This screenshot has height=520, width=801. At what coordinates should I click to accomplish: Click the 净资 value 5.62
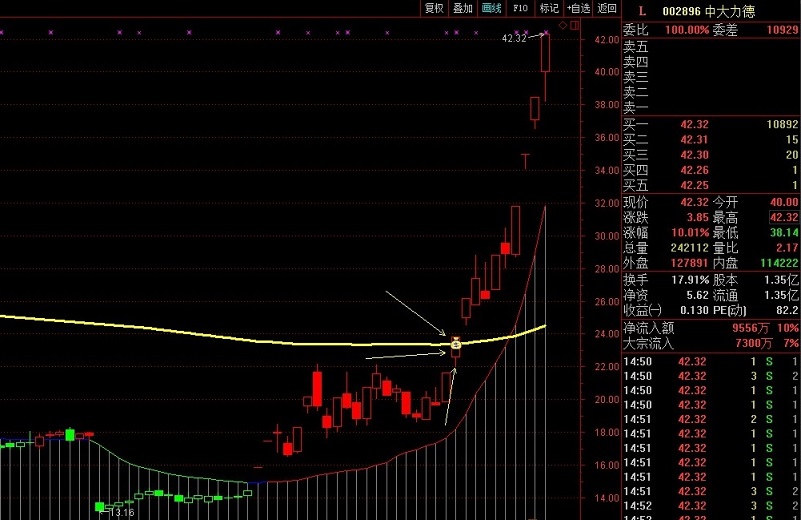[x=698, y=295]
